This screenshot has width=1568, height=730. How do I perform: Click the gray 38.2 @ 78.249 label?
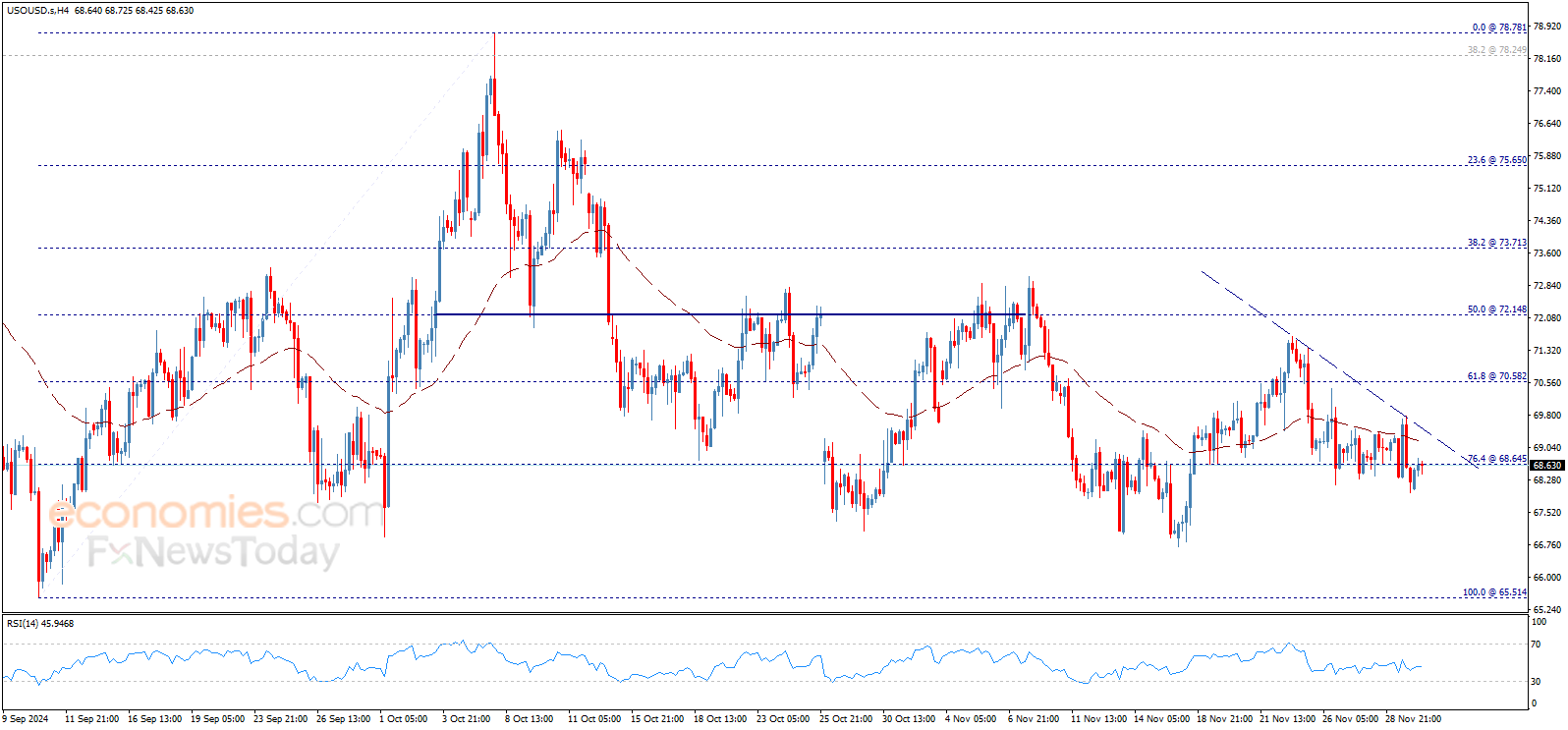1497,50
